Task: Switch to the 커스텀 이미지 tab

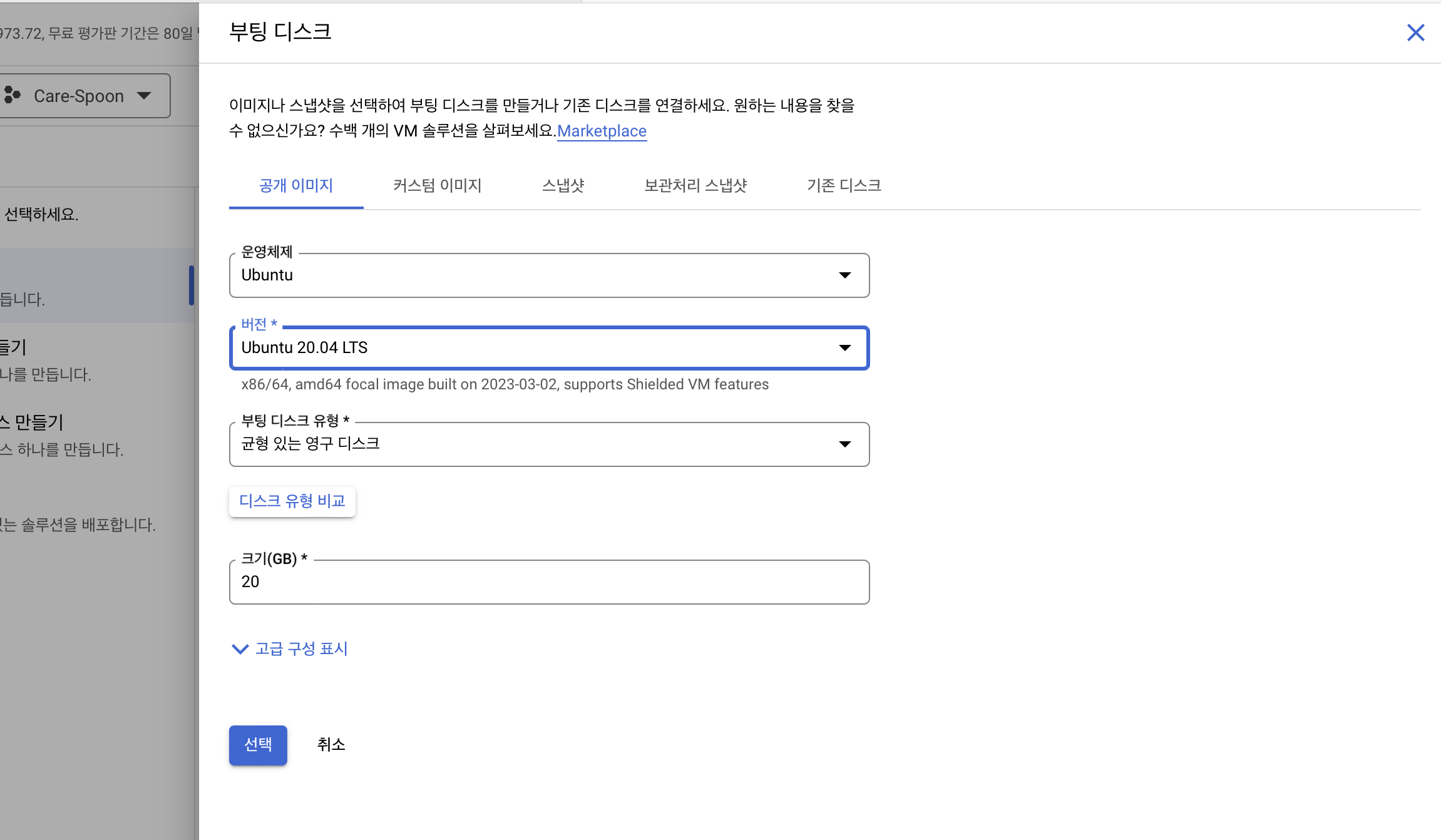Action: [437, 186]
